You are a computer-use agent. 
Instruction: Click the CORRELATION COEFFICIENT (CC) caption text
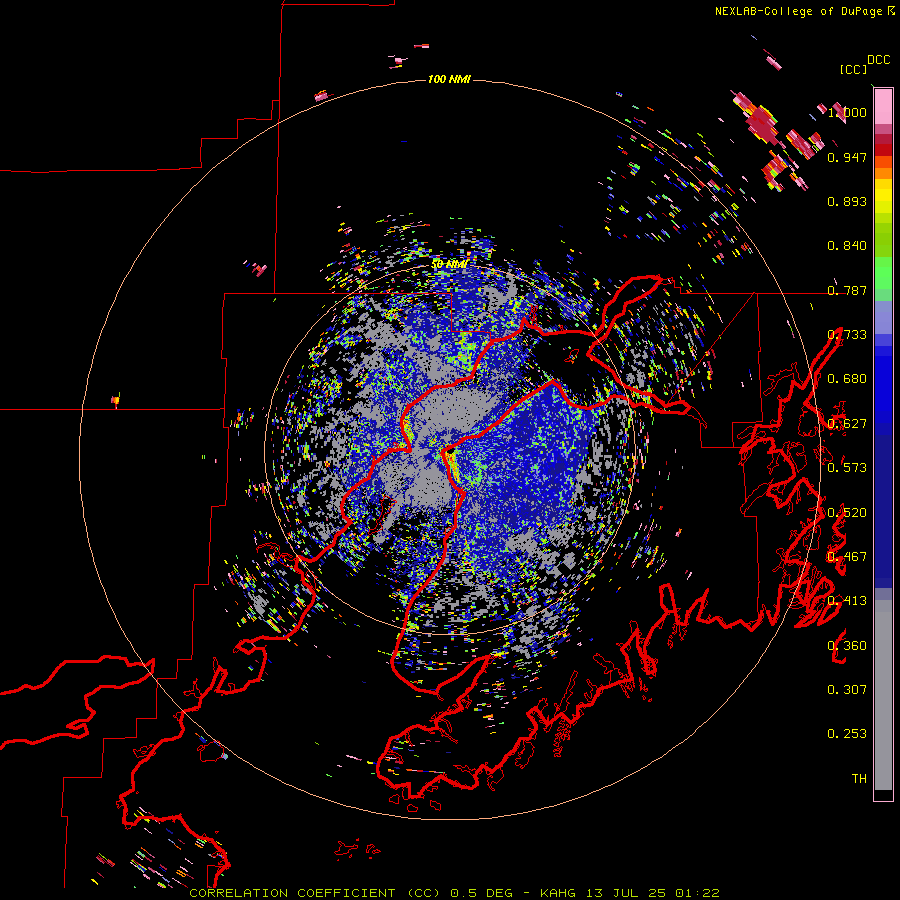tap(315, 893)
